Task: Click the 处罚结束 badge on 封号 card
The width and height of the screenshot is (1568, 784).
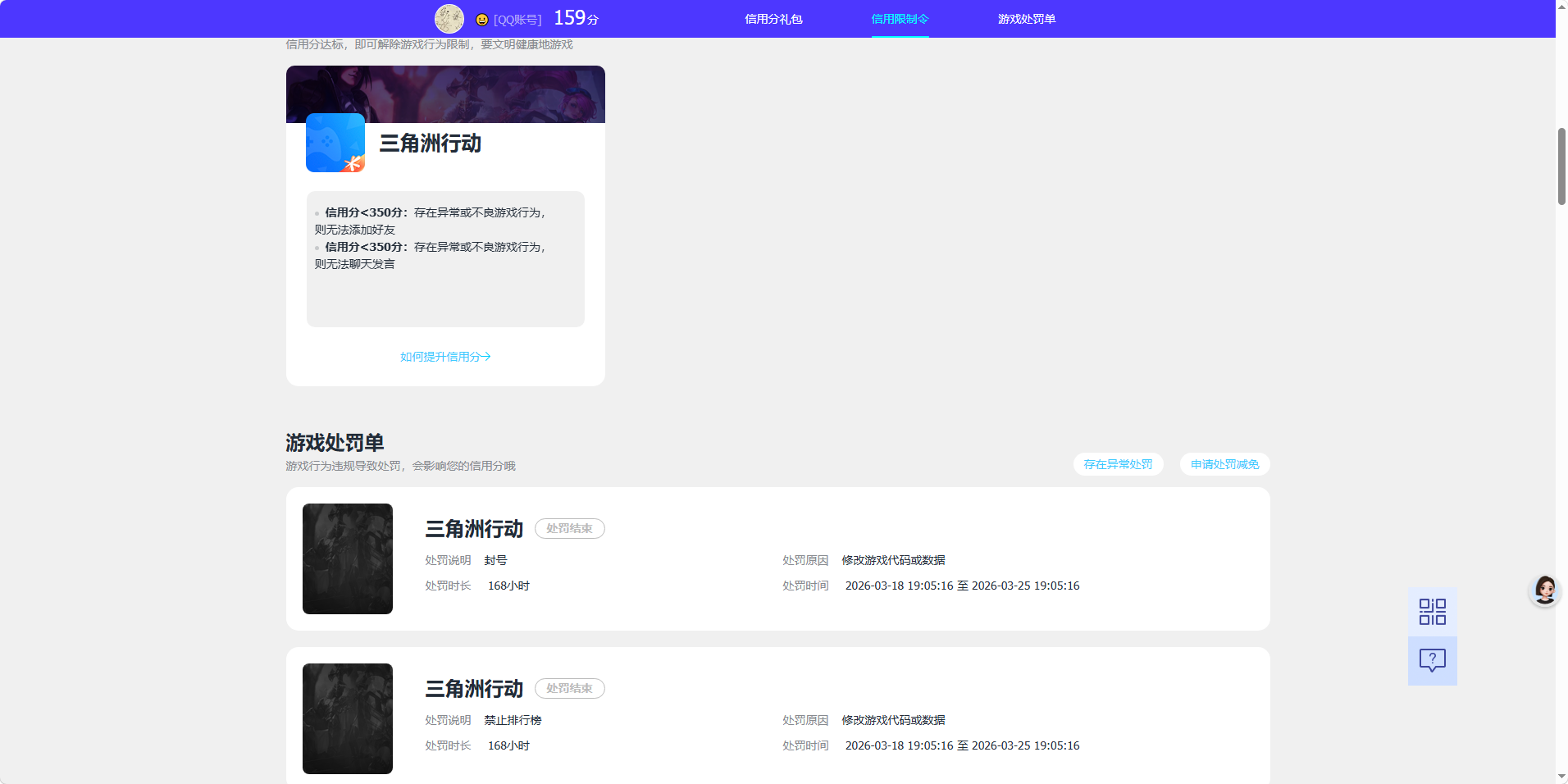Action: pos(570,529)
